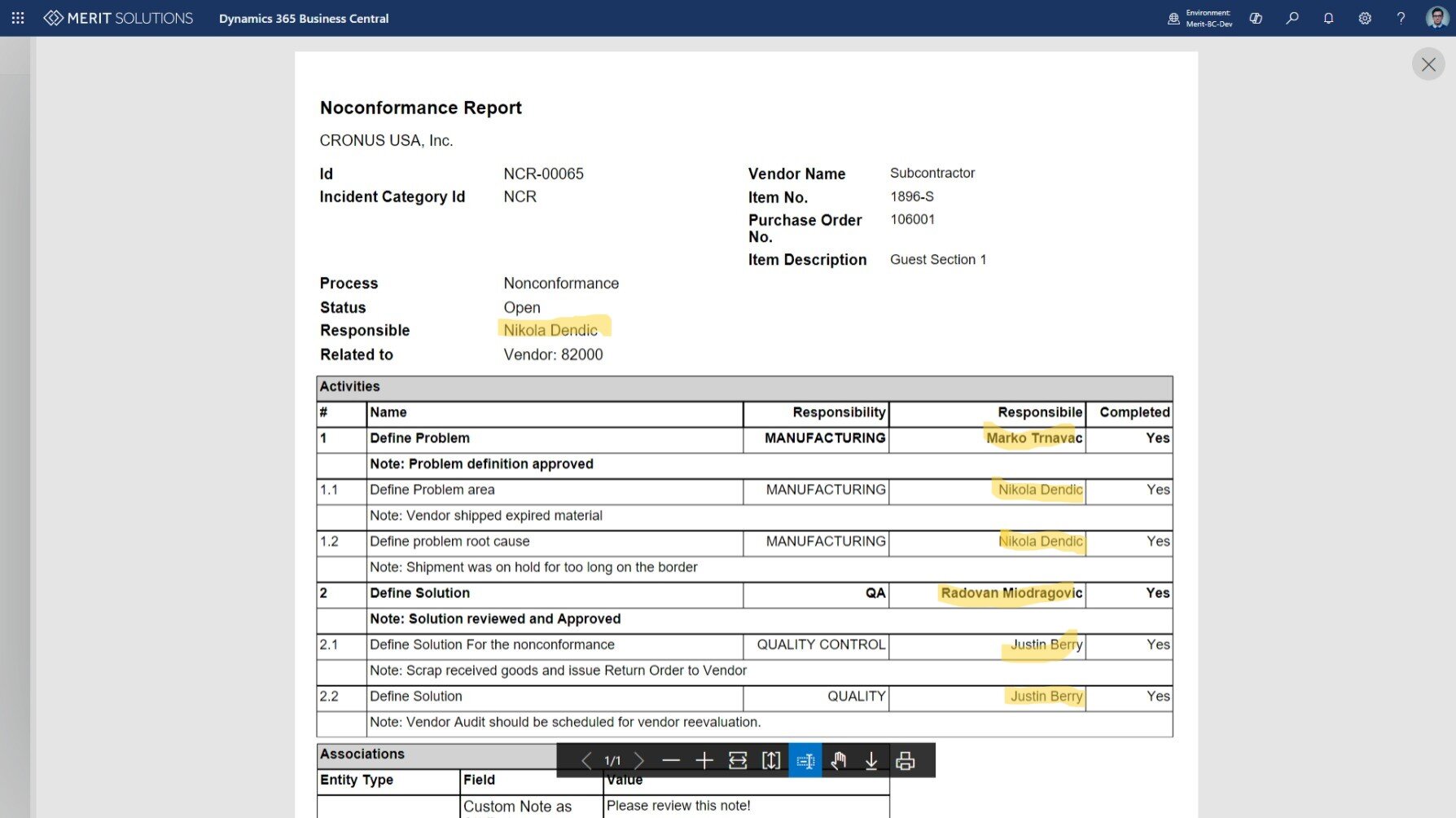
Task: Close the report preview
Action: [1428, 64]
